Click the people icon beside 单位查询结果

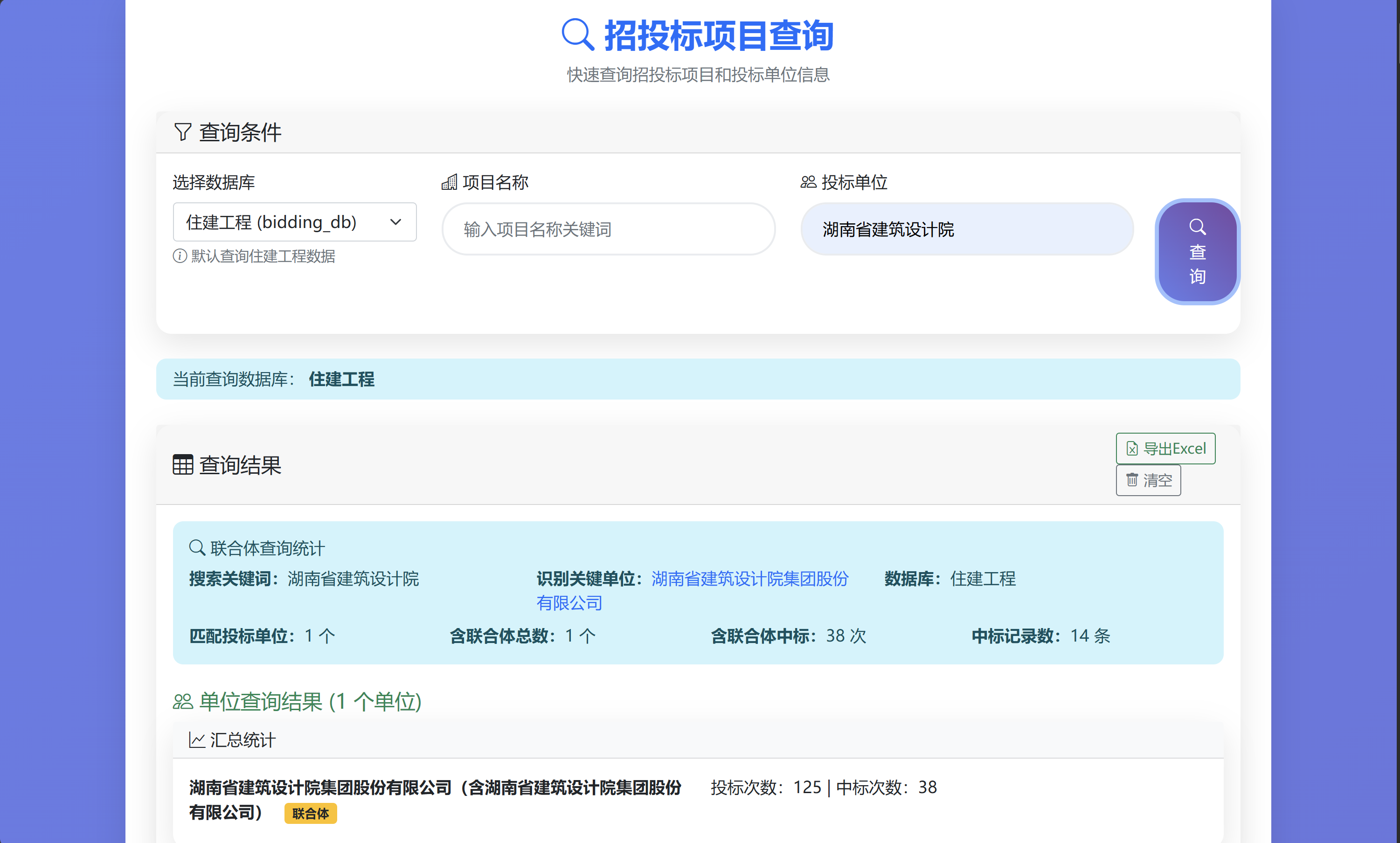(x=183, y=702)
